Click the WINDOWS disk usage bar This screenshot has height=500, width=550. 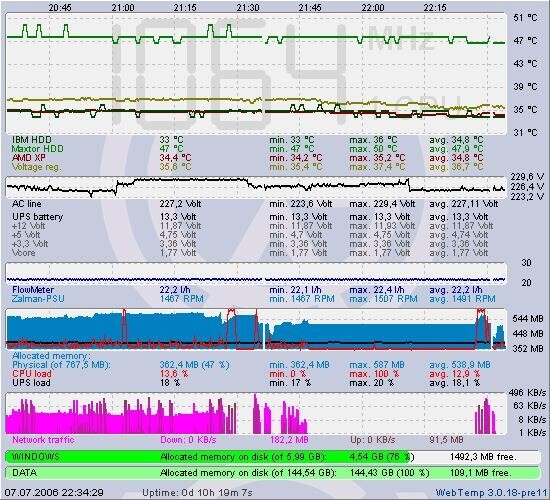273,457
